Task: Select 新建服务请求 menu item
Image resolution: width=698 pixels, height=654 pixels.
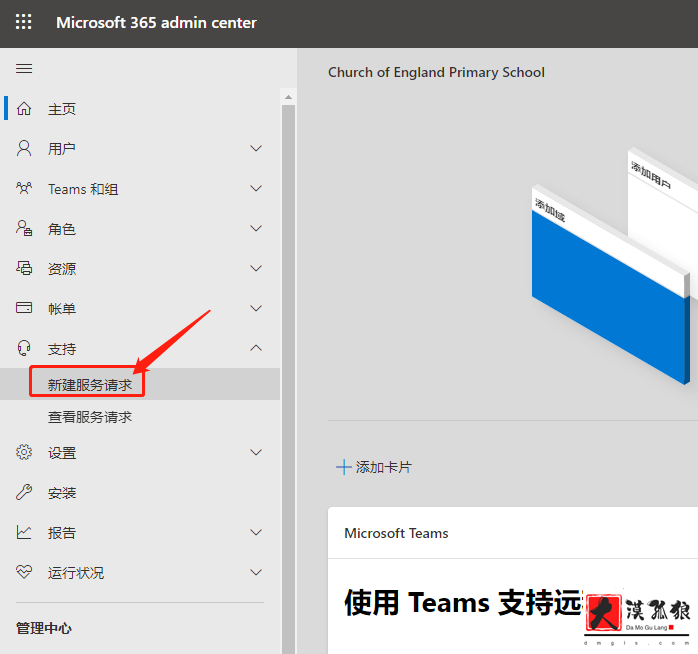Action: point(90,384)
